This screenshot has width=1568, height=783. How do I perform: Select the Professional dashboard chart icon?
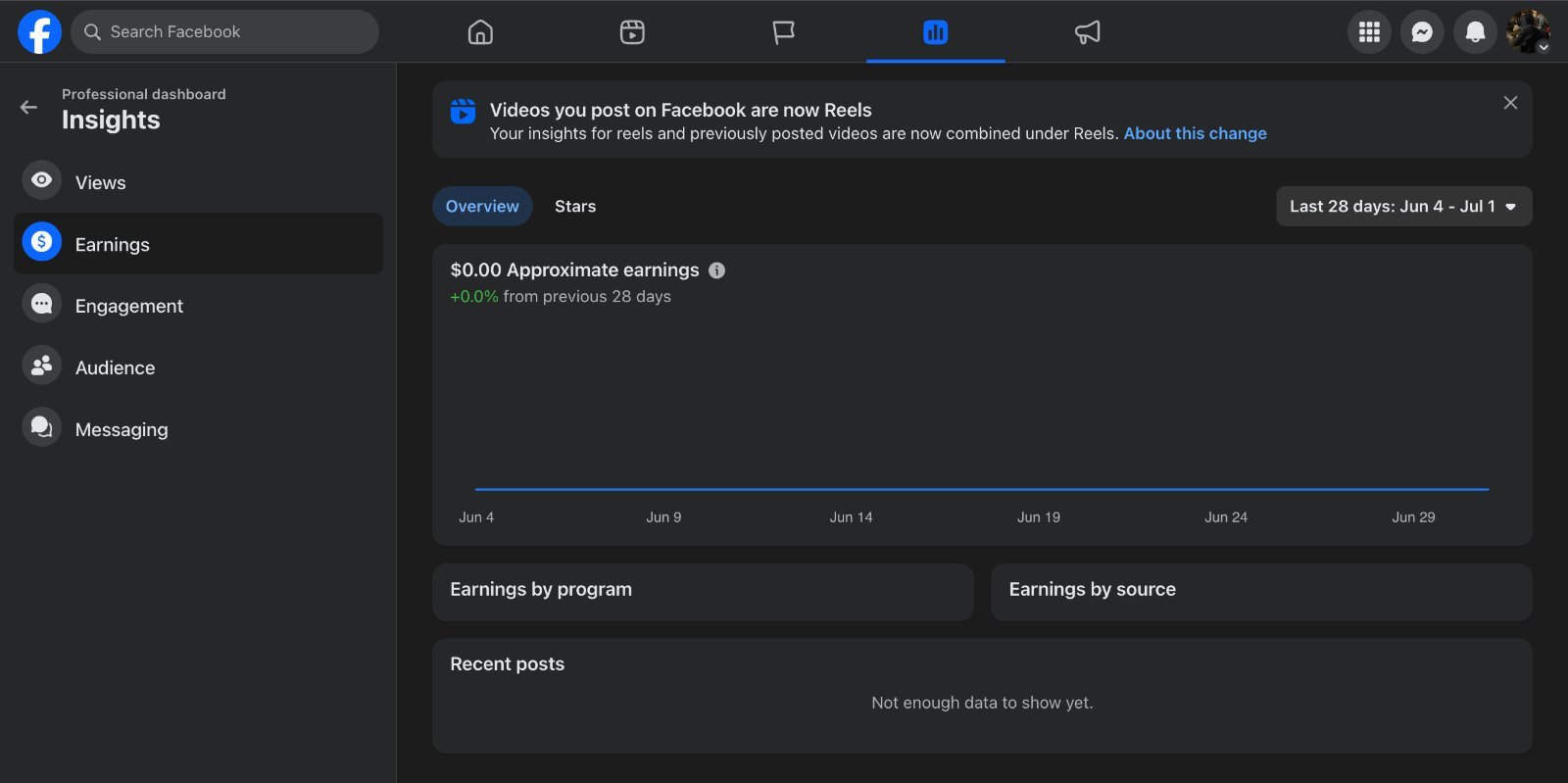935,32
